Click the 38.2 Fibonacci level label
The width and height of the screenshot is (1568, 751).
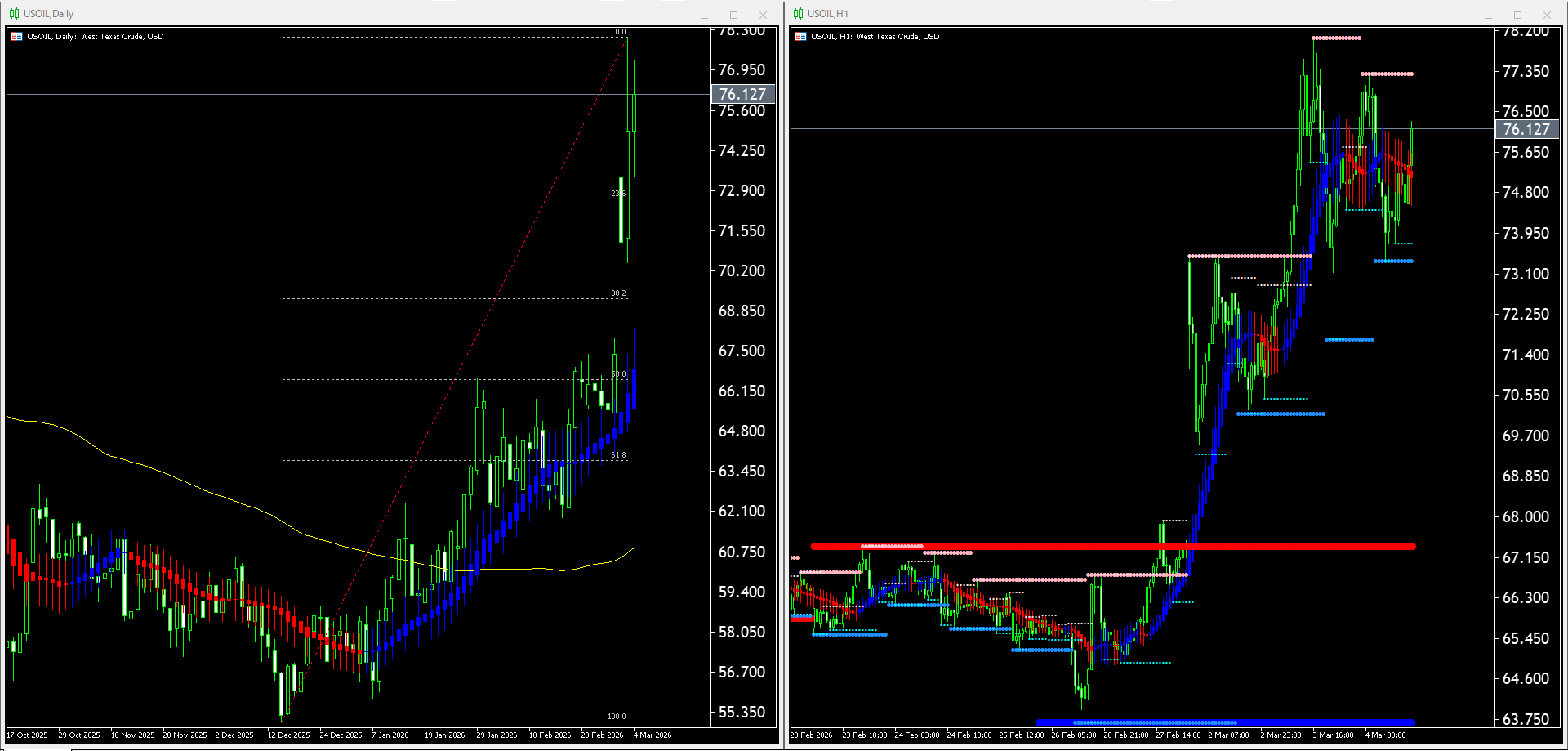coord(618,293)
